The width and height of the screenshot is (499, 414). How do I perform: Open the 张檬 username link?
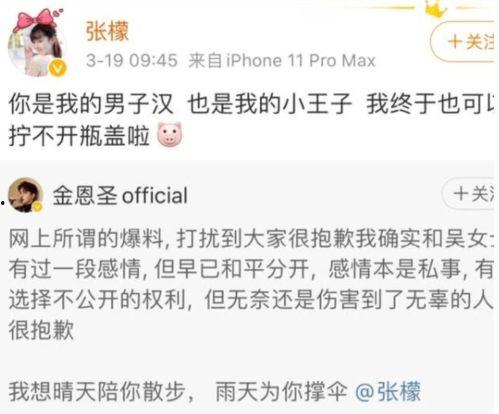(x=107, y=31)
